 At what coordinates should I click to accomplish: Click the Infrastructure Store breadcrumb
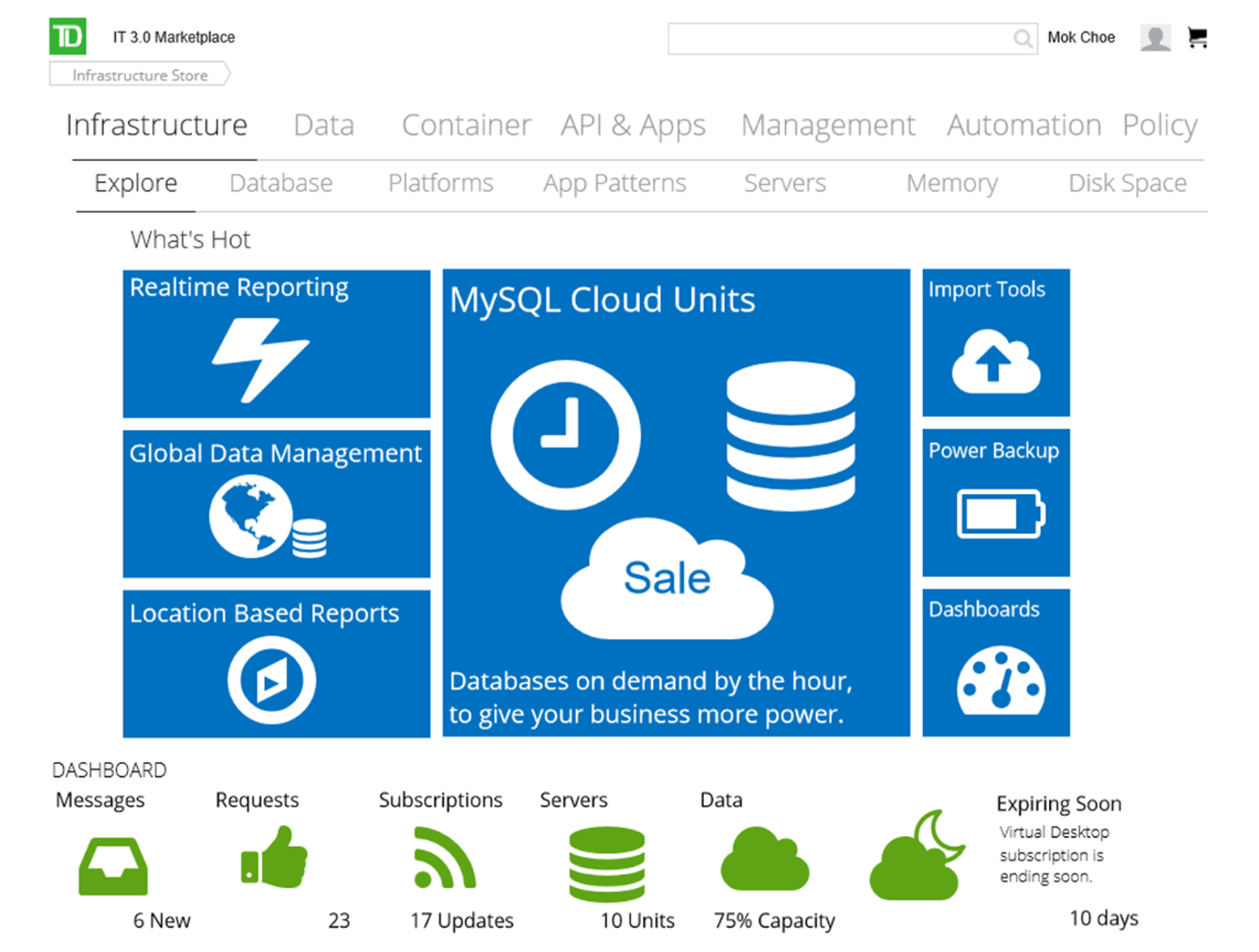140,75
